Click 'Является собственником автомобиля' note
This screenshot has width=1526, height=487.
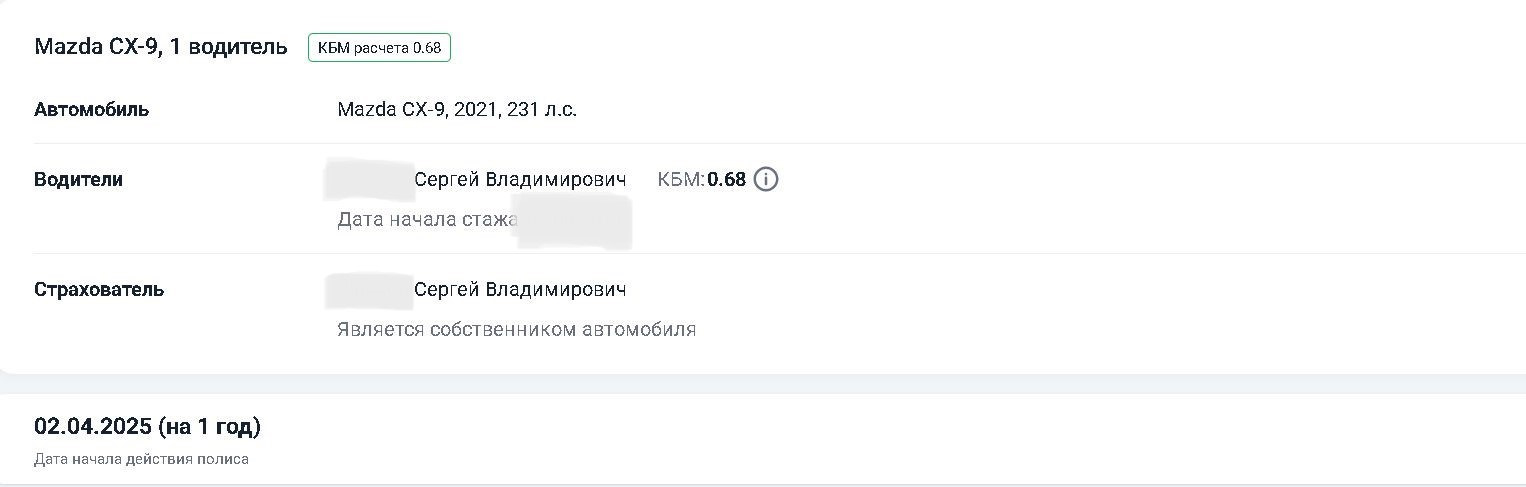[x=516, y=329]
